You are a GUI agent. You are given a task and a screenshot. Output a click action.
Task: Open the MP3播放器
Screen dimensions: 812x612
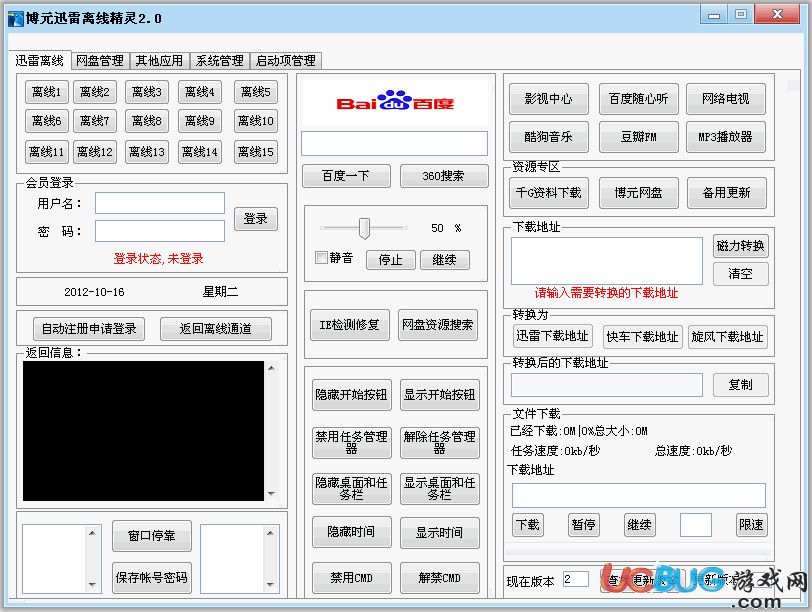tap(726, 137)
